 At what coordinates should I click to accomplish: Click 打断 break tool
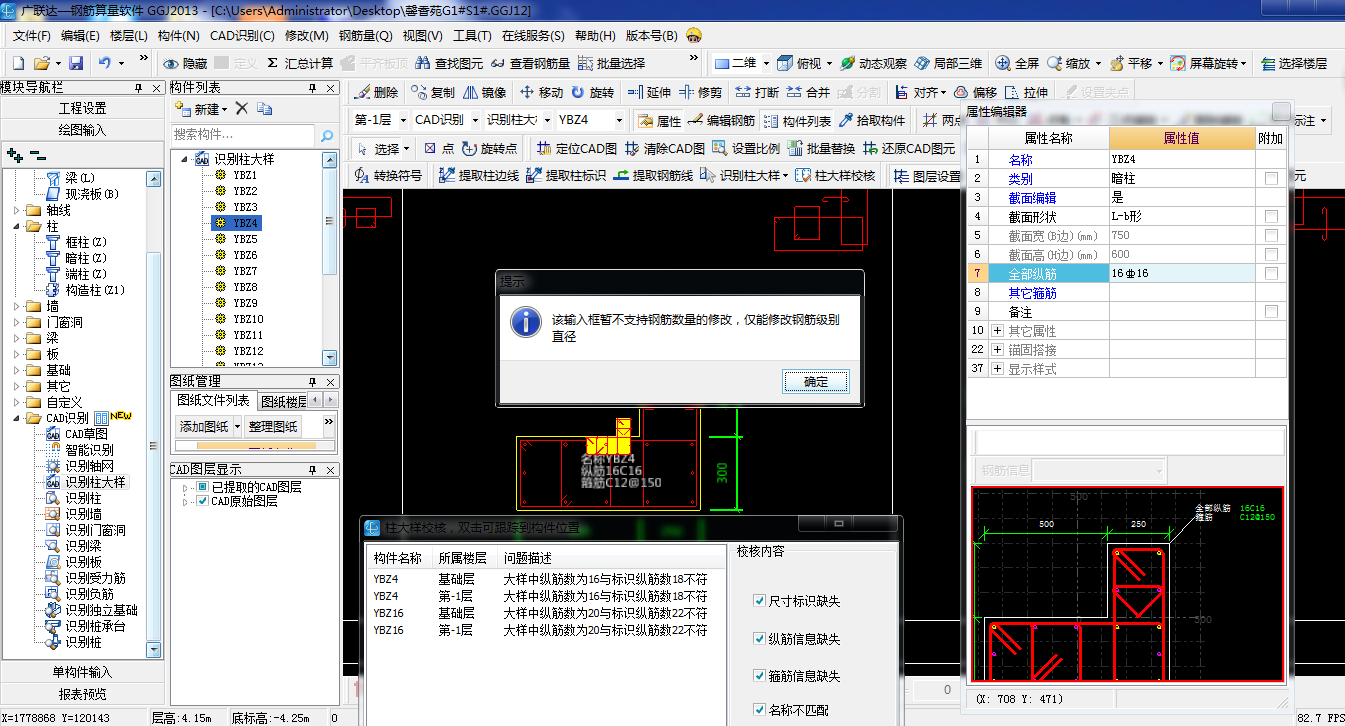pyautogui.click(x=757, y=92)
